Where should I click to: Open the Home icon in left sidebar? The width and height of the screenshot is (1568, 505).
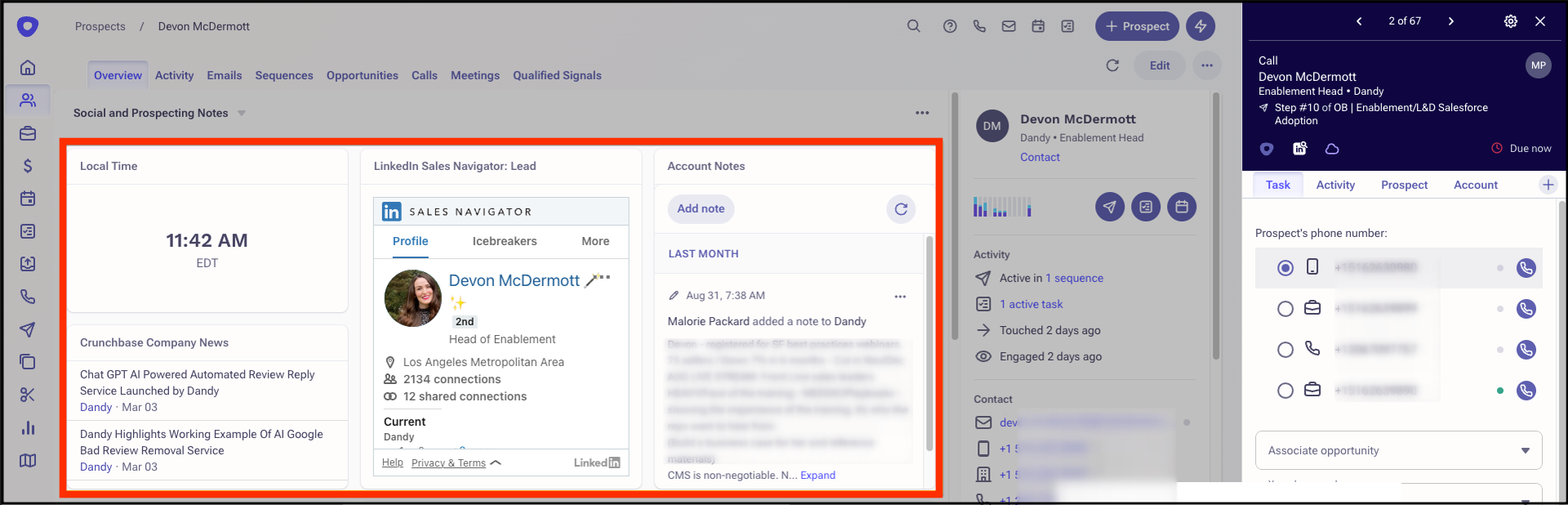click(x=28, y=67)
